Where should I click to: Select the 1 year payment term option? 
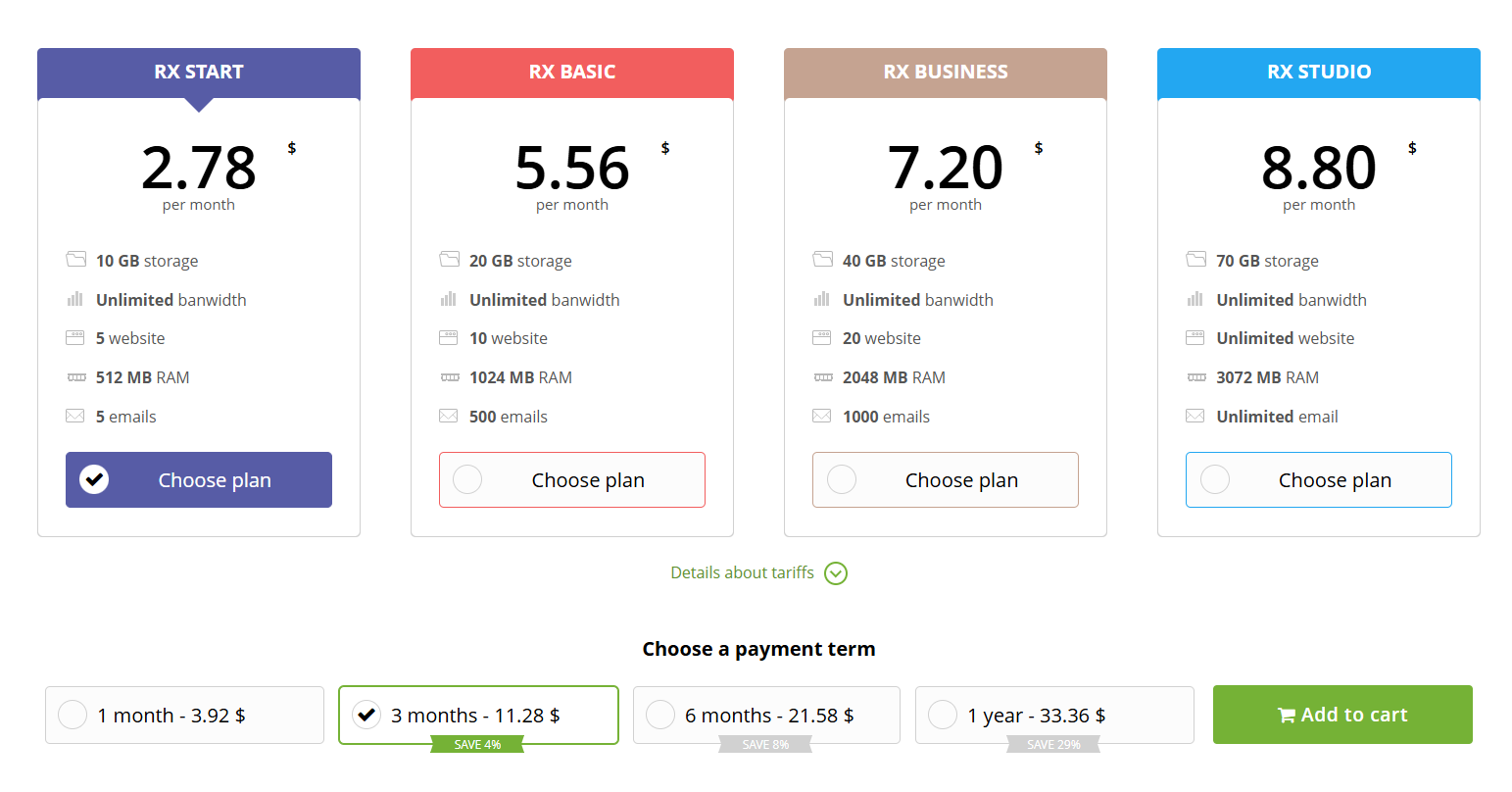click(1054, 715)
